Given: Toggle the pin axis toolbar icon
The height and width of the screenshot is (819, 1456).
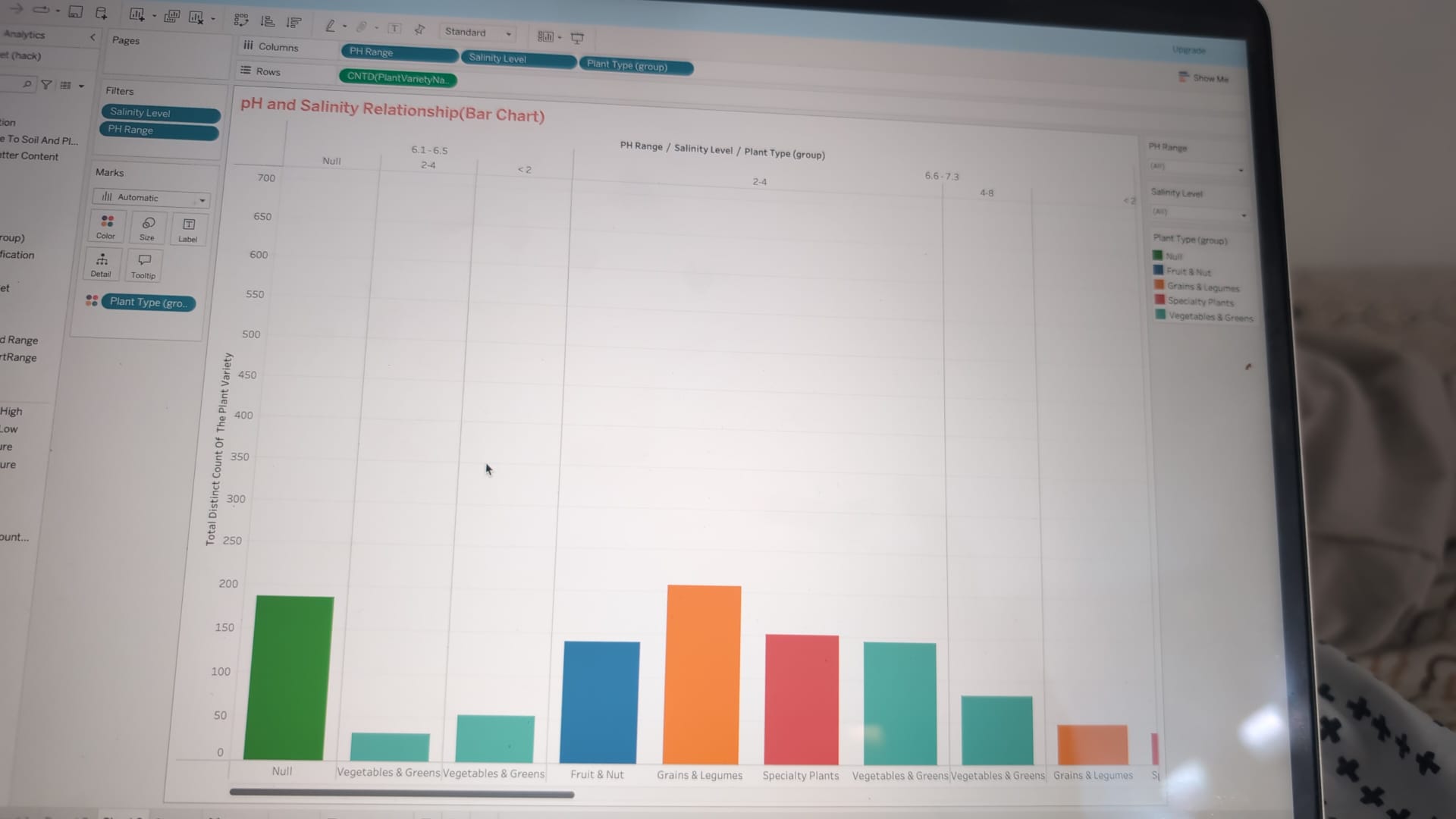Looking at the screenshot, I should 419,29.
